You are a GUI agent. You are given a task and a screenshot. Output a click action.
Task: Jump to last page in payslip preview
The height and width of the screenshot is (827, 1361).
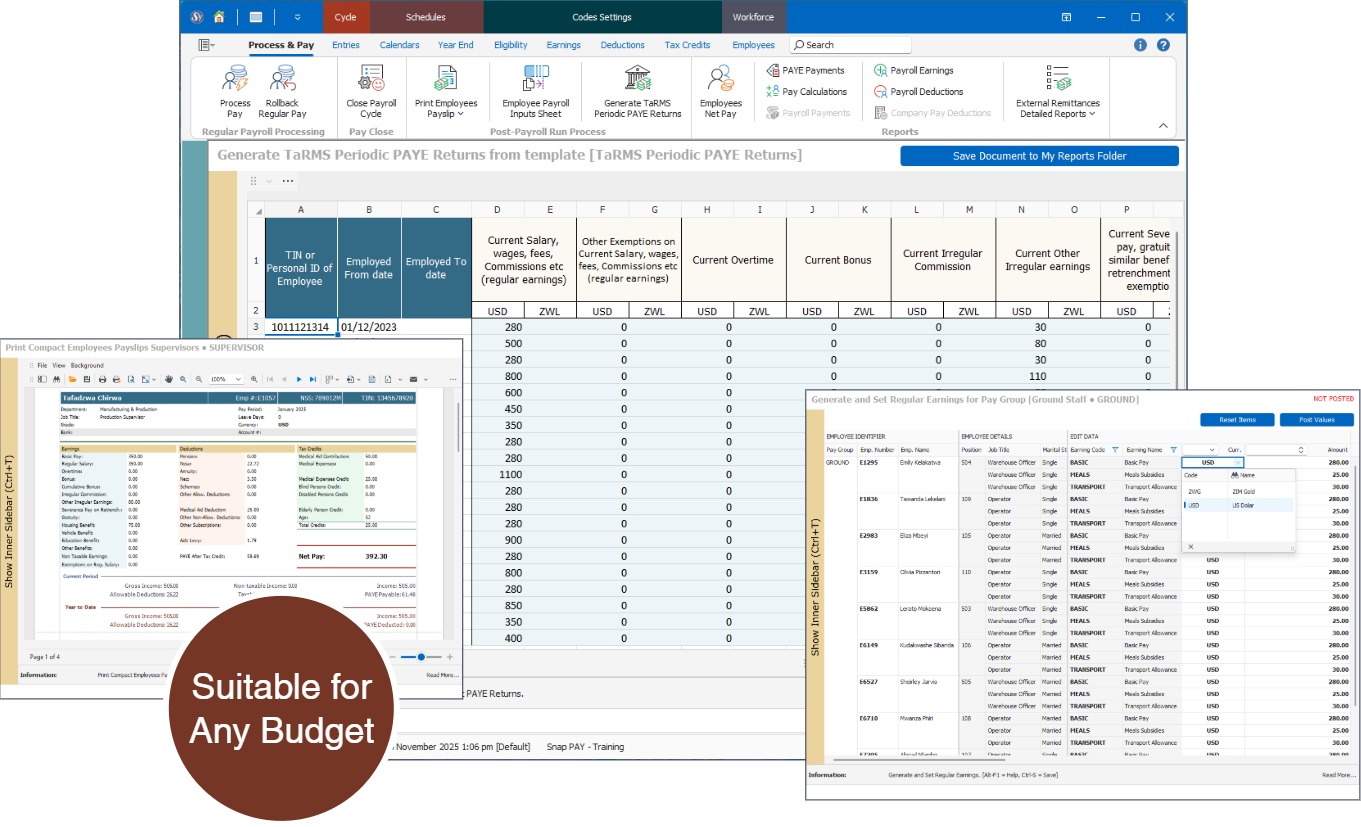pos(313,380)
